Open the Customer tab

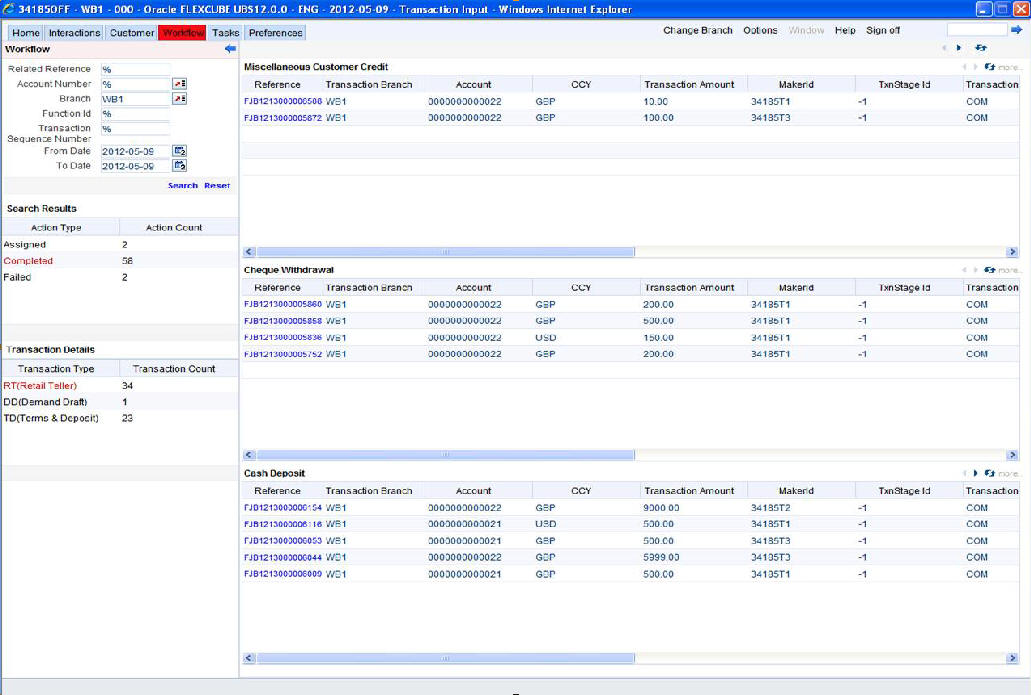coord(132,33)
